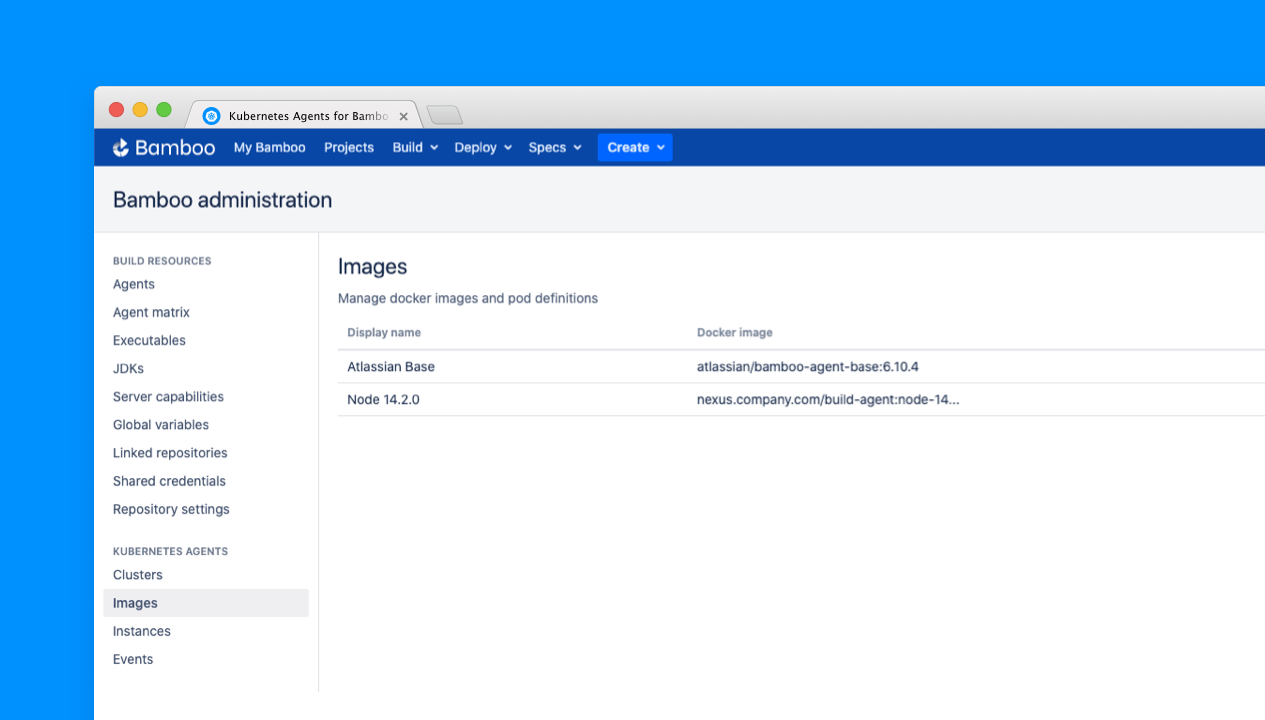Click the atlassian/bamboo-agent-base:6.10.4 docker image
The image size is (1265, 720).
(808, 366)
